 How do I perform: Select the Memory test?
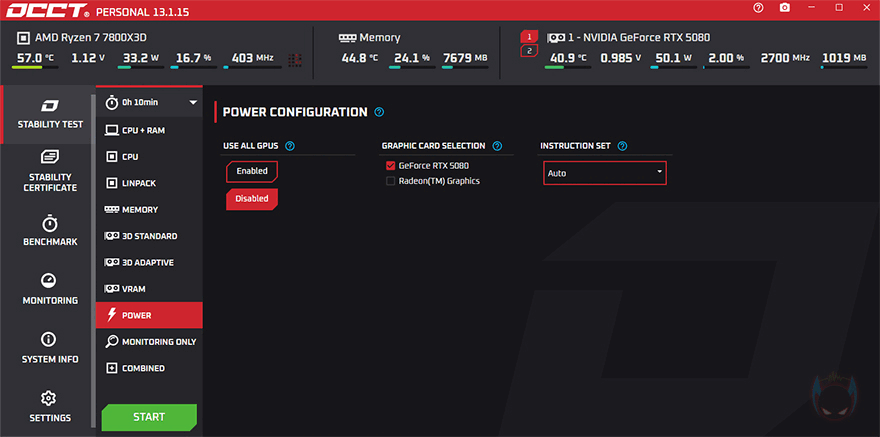149,209
